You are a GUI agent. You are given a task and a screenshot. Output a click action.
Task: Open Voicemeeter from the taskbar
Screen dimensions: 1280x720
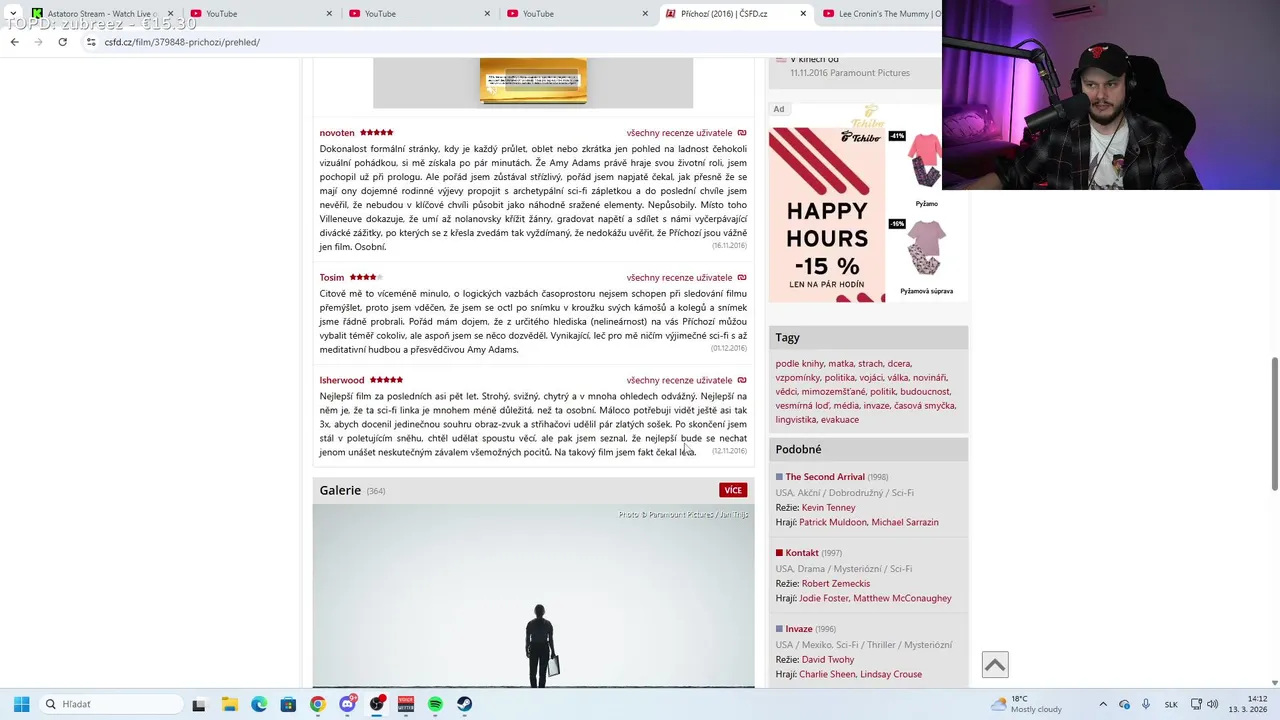pos(406,704)
